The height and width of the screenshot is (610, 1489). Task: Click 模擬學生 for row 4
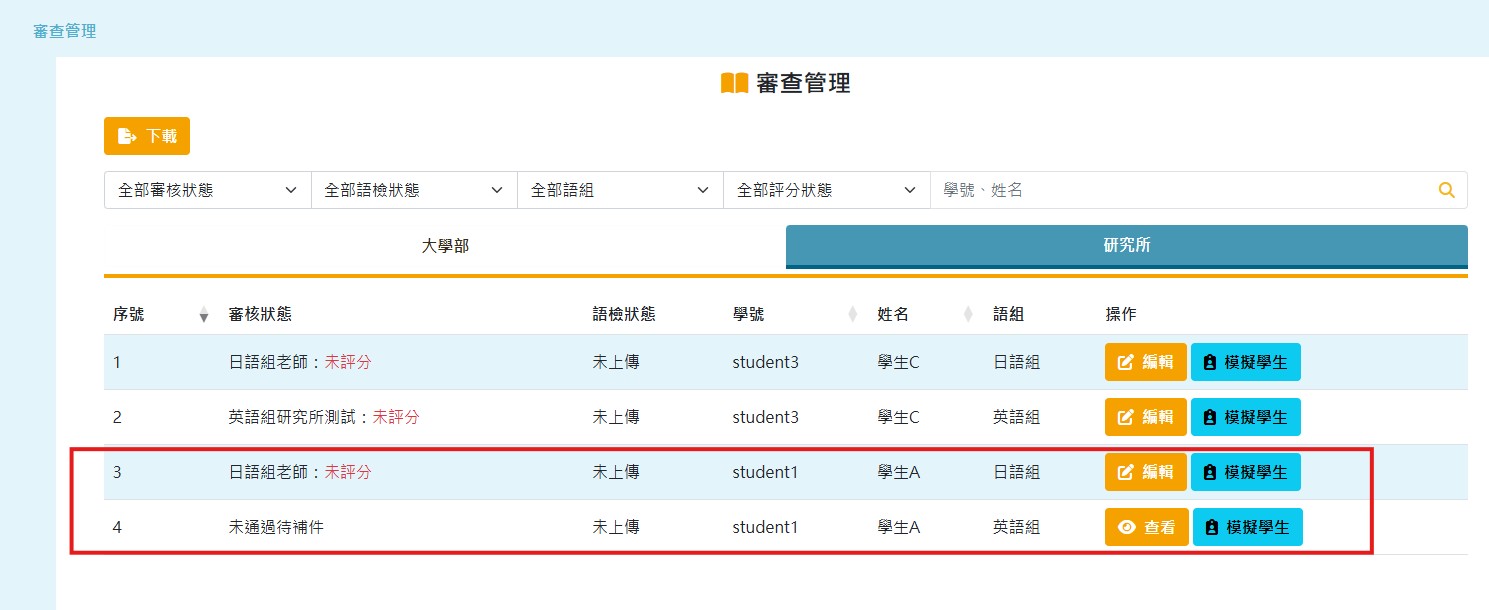(1248, 527)
